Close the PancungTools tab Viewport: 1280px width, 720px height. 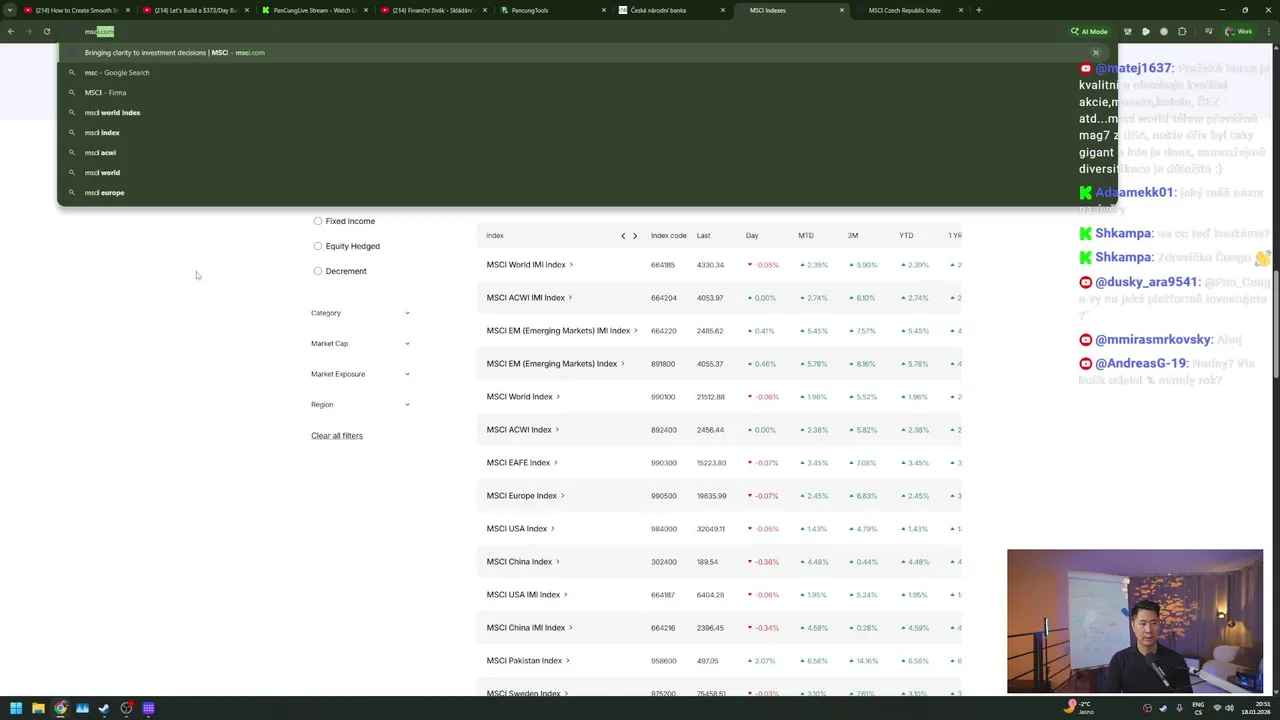604,10
